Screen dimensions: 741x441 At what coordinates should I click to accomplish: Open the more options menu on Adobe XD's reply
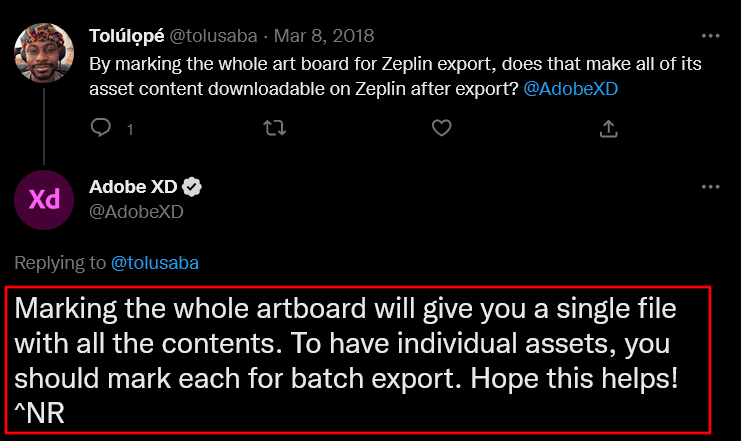(710, 187)
